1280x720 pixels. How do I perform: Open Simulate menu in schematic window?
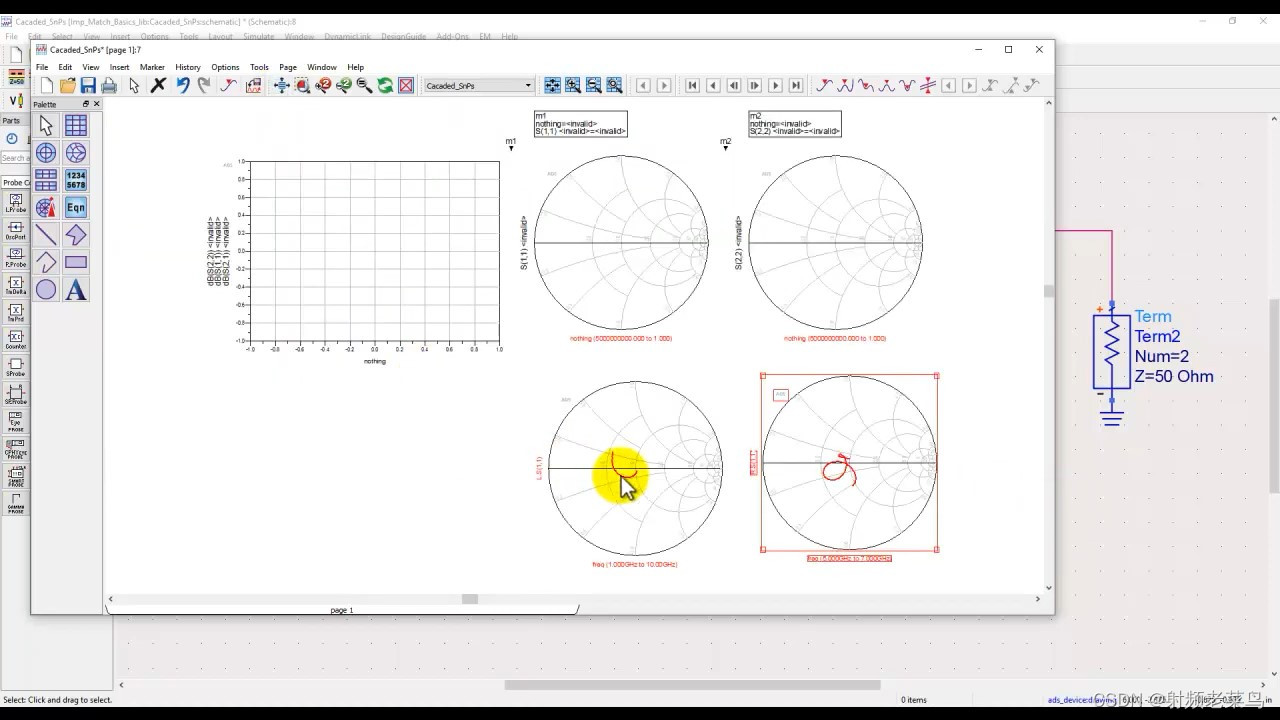[x=259, y=37]
